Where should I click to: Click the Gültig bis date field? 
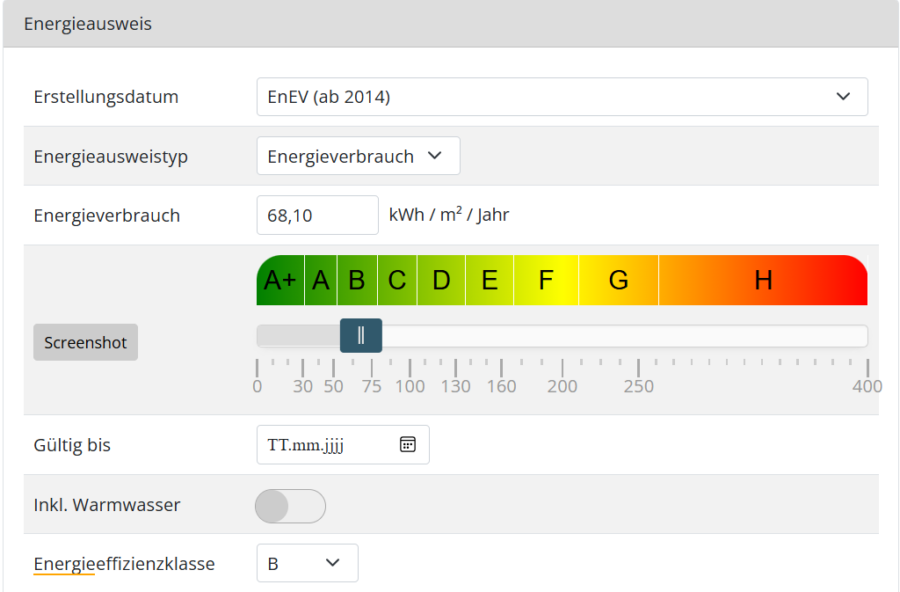point(330,445)
